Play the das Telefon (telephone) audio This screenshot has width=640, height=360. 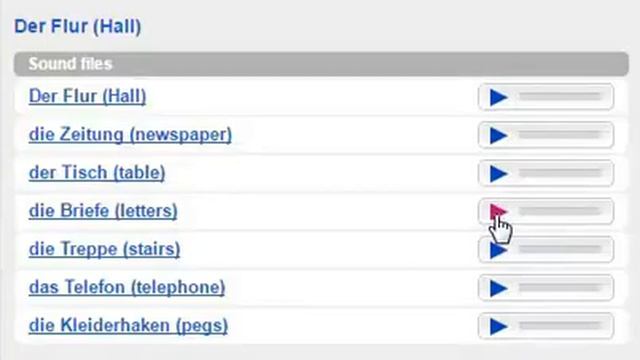[498, 288]
